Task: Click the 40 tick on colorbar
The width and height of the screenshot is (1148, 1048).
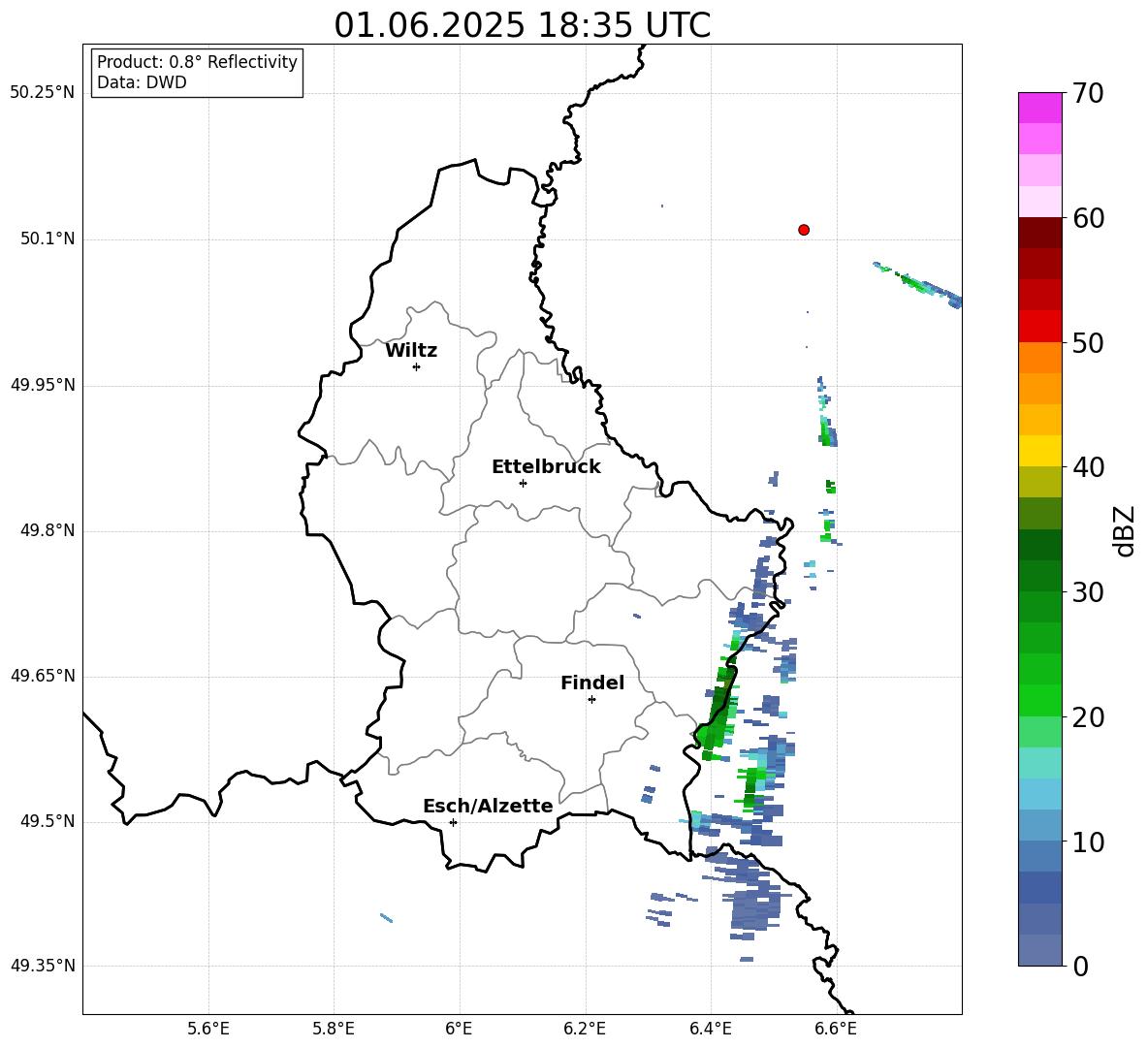Action: tap(1089, 467)
